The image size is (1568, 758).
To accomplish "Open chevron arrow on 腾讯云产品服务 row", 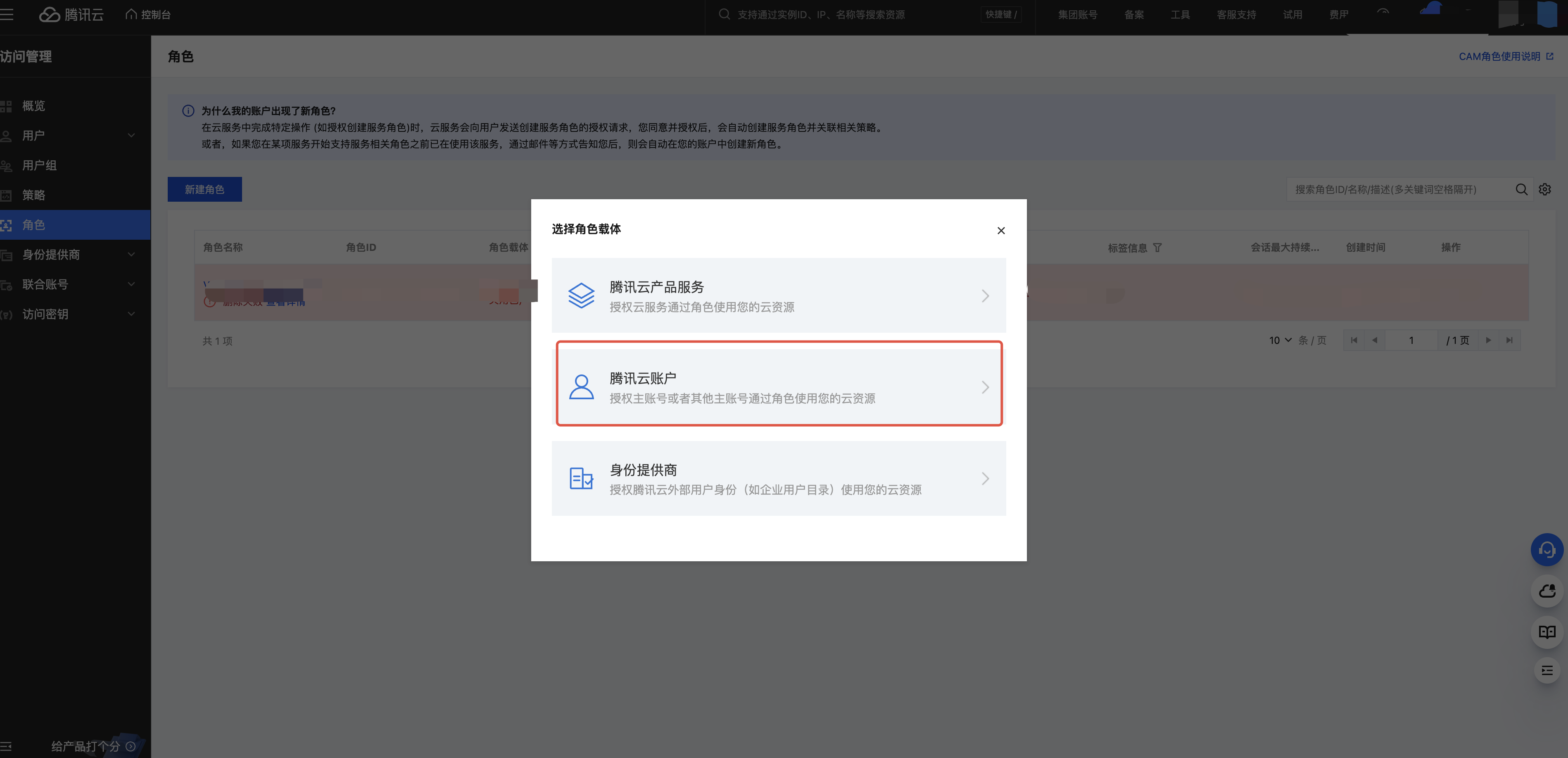I will tap(985, 296).
